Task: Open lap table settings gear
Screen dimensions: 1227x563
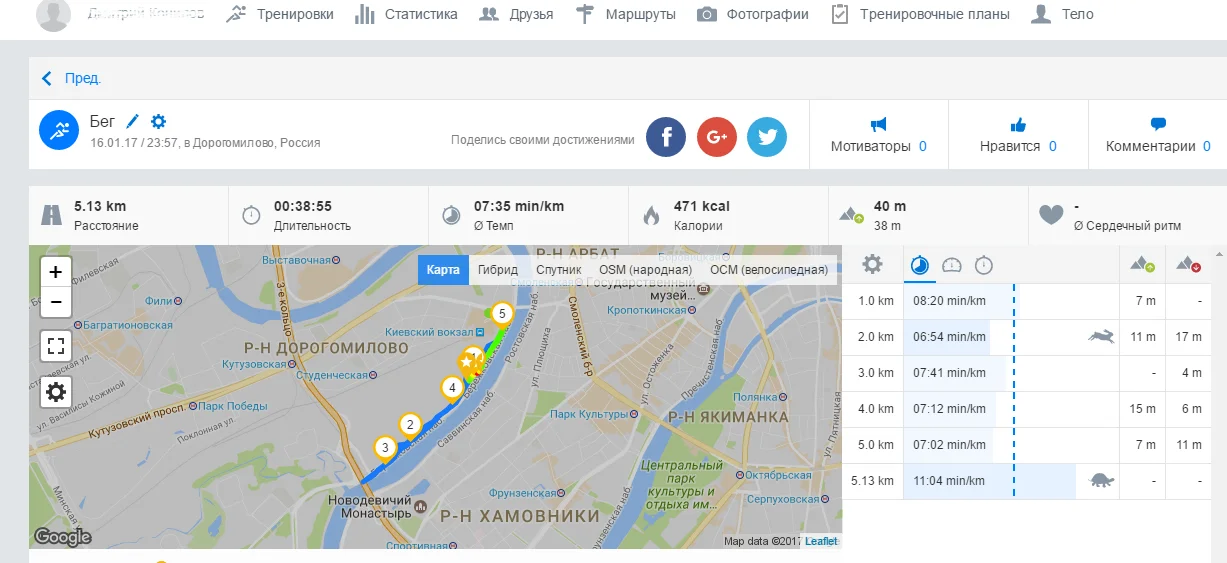Action: coord(873,264)
